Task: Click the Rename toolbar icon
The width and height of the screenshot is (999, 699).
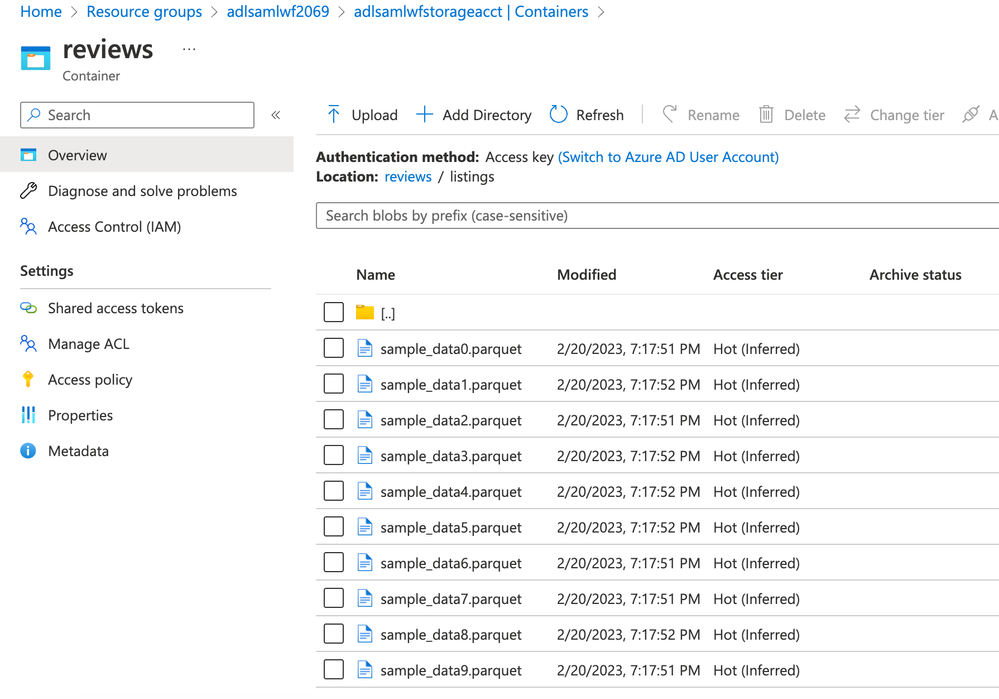Action: point(670,115)
